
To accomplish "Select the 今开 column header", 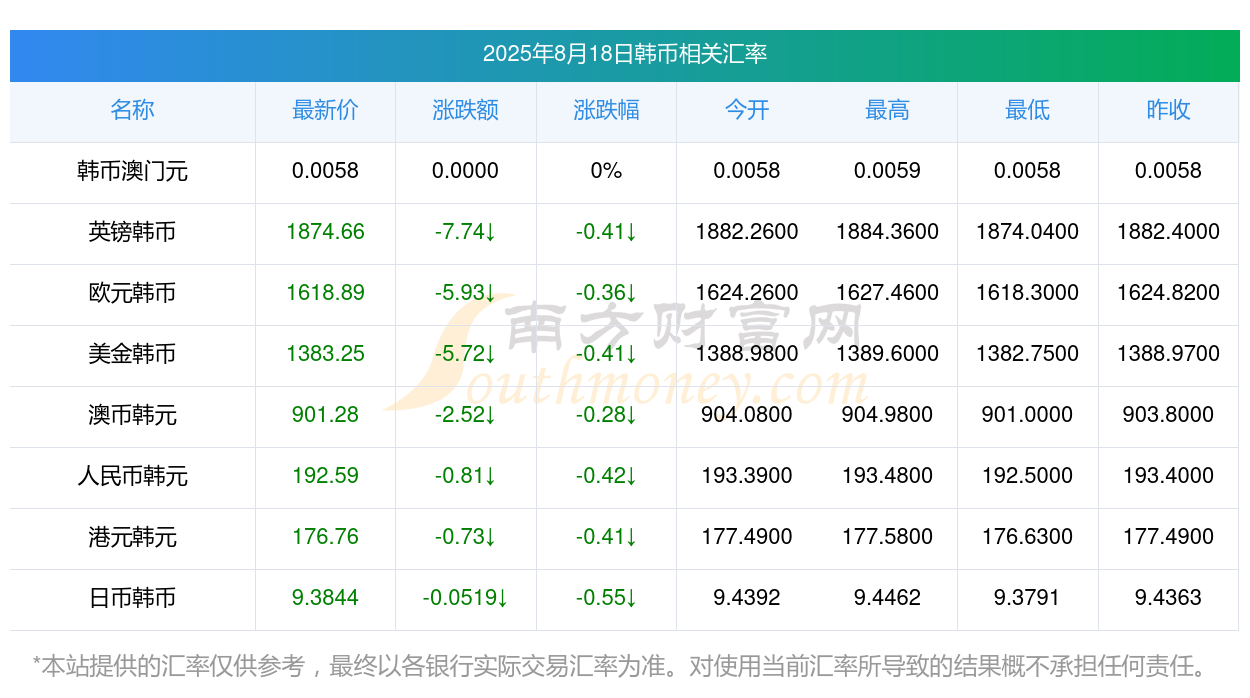I will coord(747,110).
